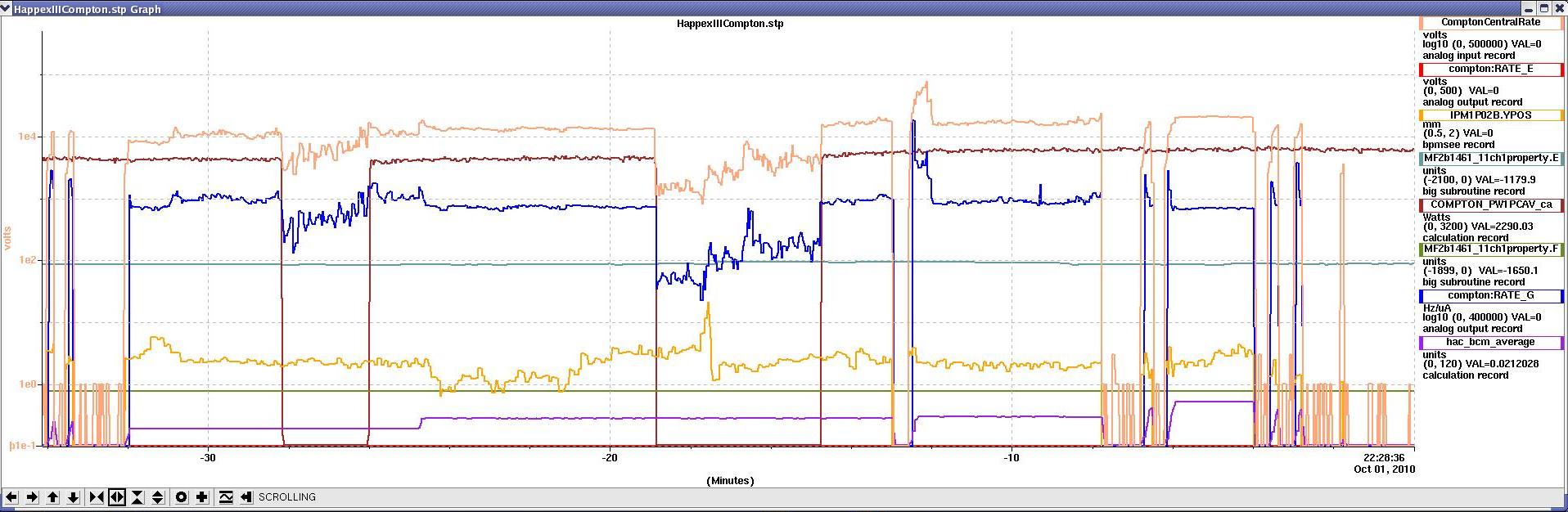Image resolution: width=1568 pixels, height=512 pixels.
Task: Click the Watts units text
Action: point(1436,218)
